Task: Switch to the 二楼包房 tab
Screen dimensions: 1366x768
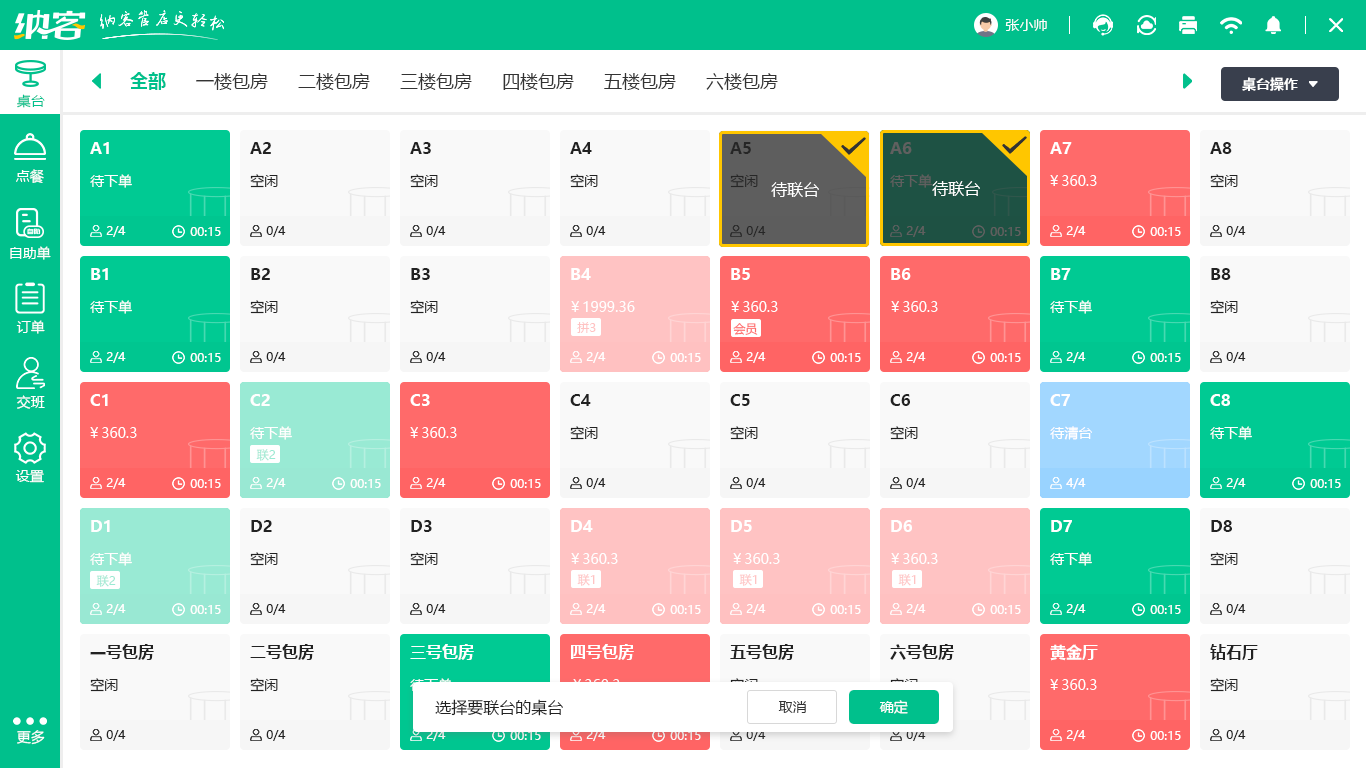Action: coord(334,82)
